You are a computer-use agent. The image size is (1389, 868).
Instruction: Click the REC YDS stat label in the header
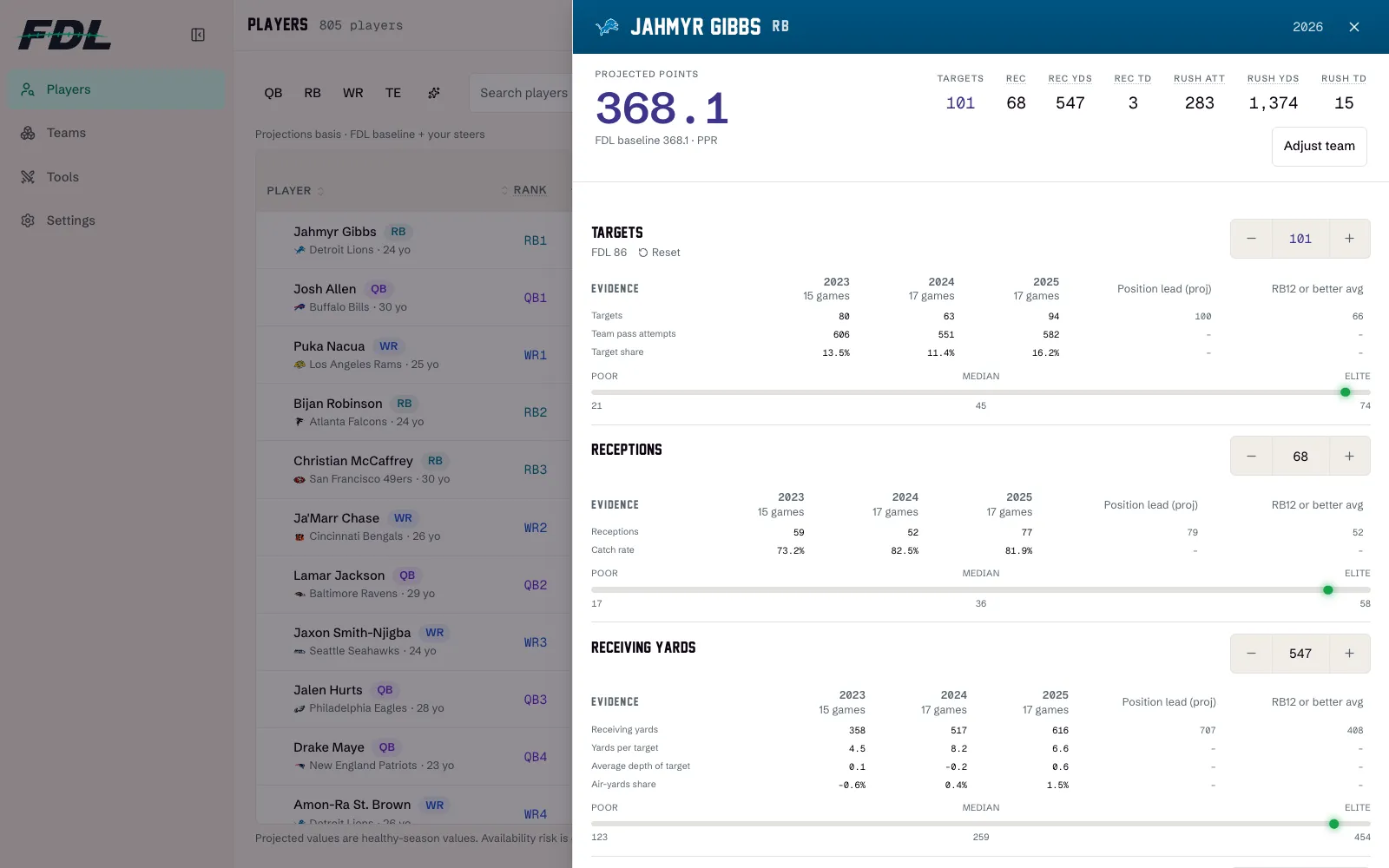(x=1070, y=78)
